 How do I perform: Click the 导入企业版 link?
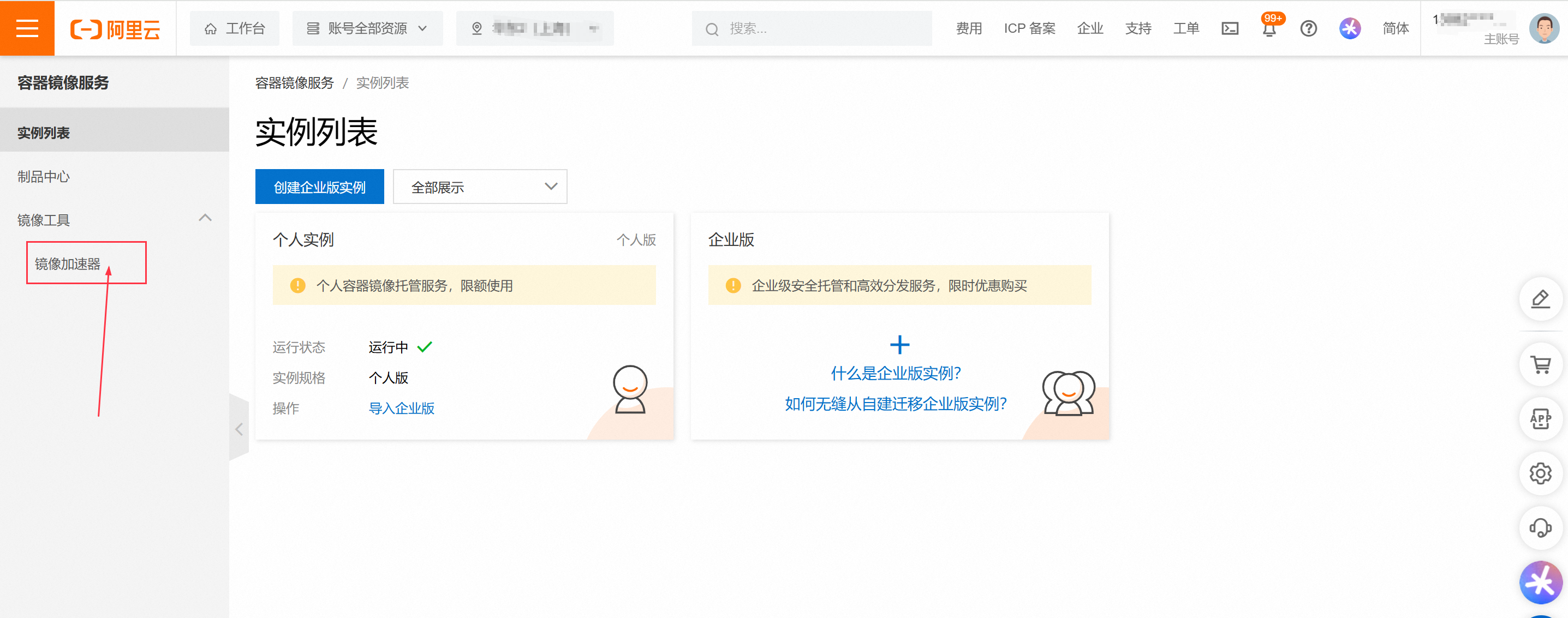tap(401, 408)
